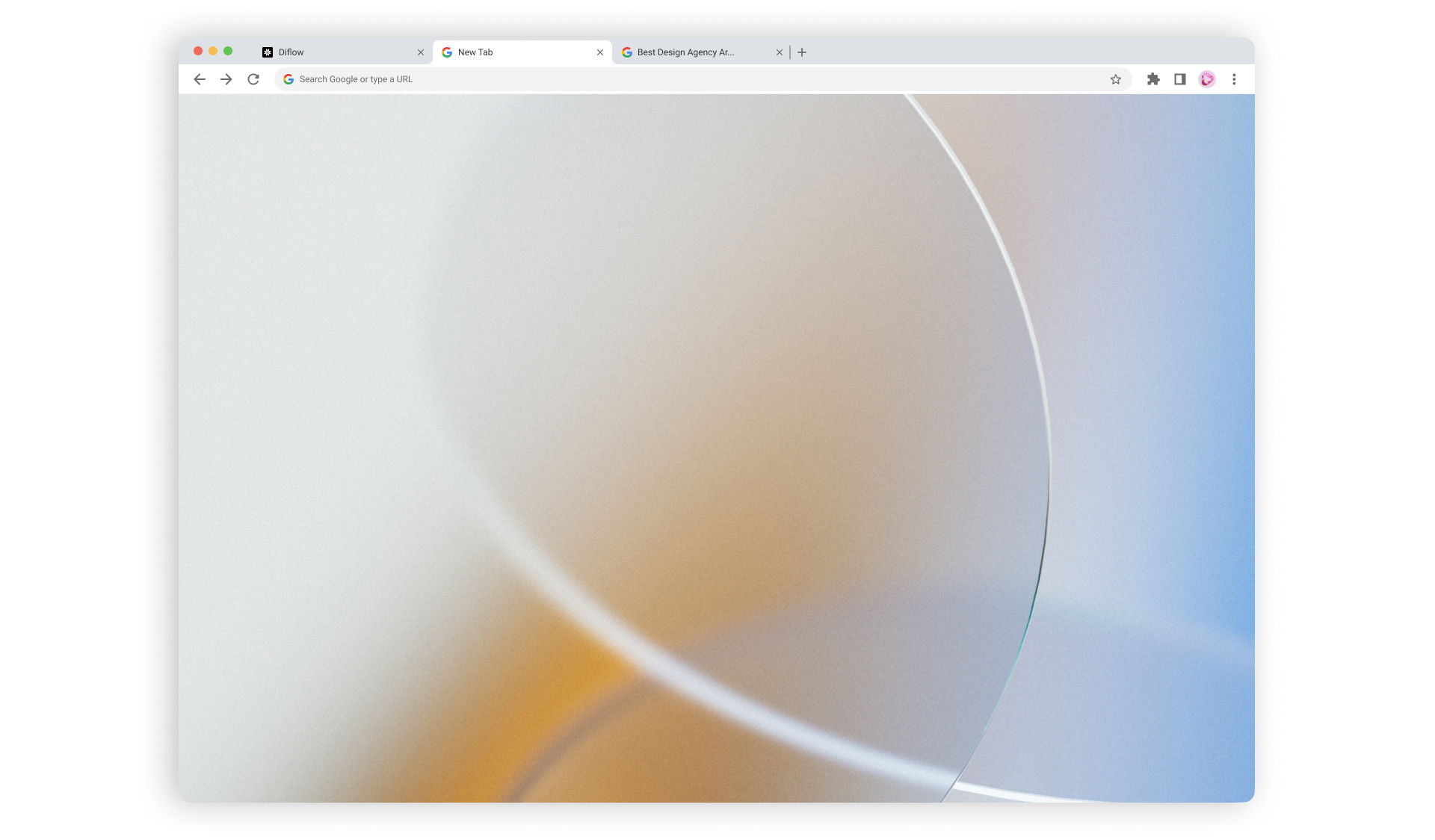This screenshot has height=840, width=1435.
Task: Click the green maximize window button
Action: click(228, 51)
